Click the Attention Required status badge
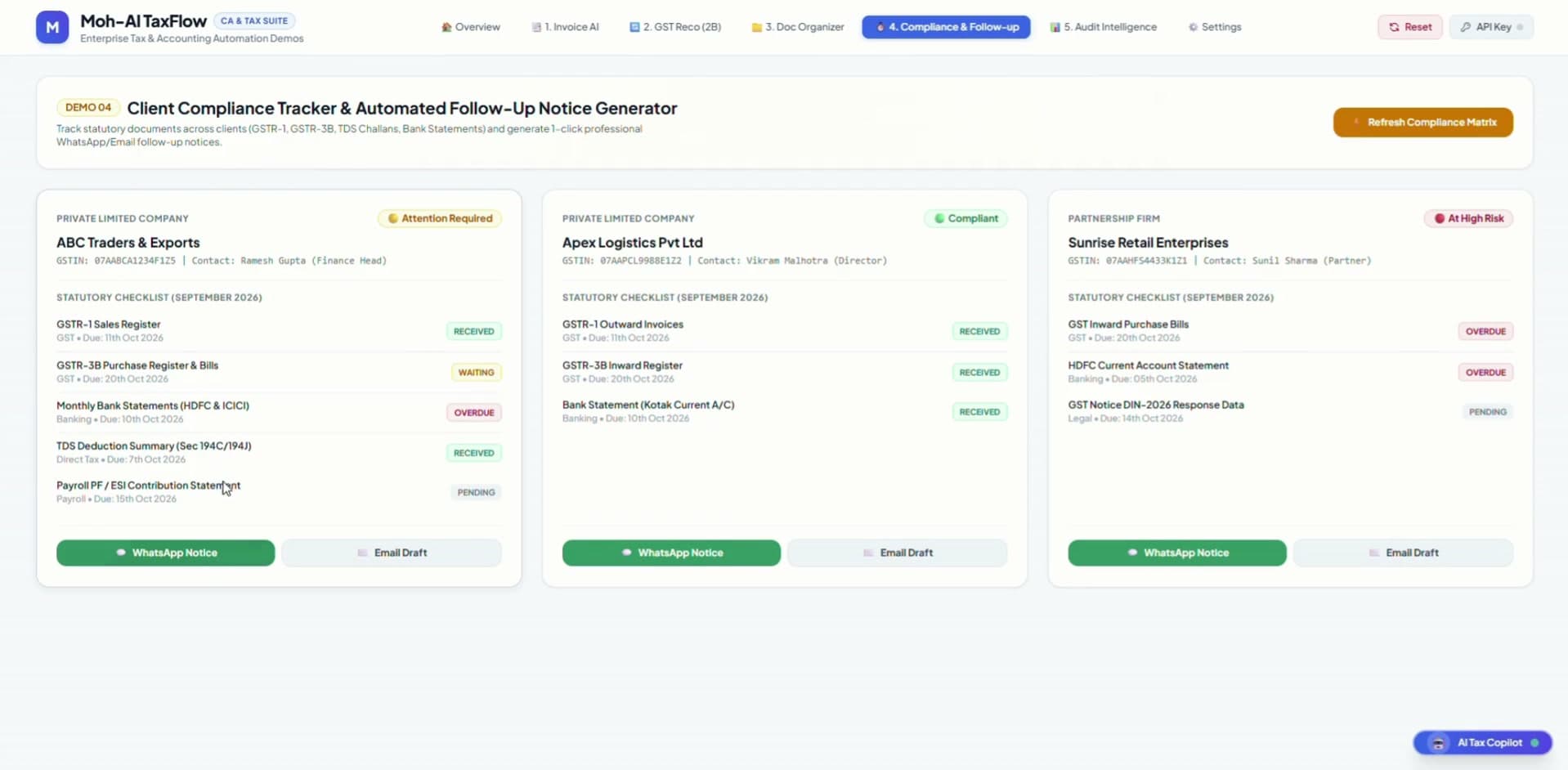Screen dimensions: 1568x770 [440, 218]
